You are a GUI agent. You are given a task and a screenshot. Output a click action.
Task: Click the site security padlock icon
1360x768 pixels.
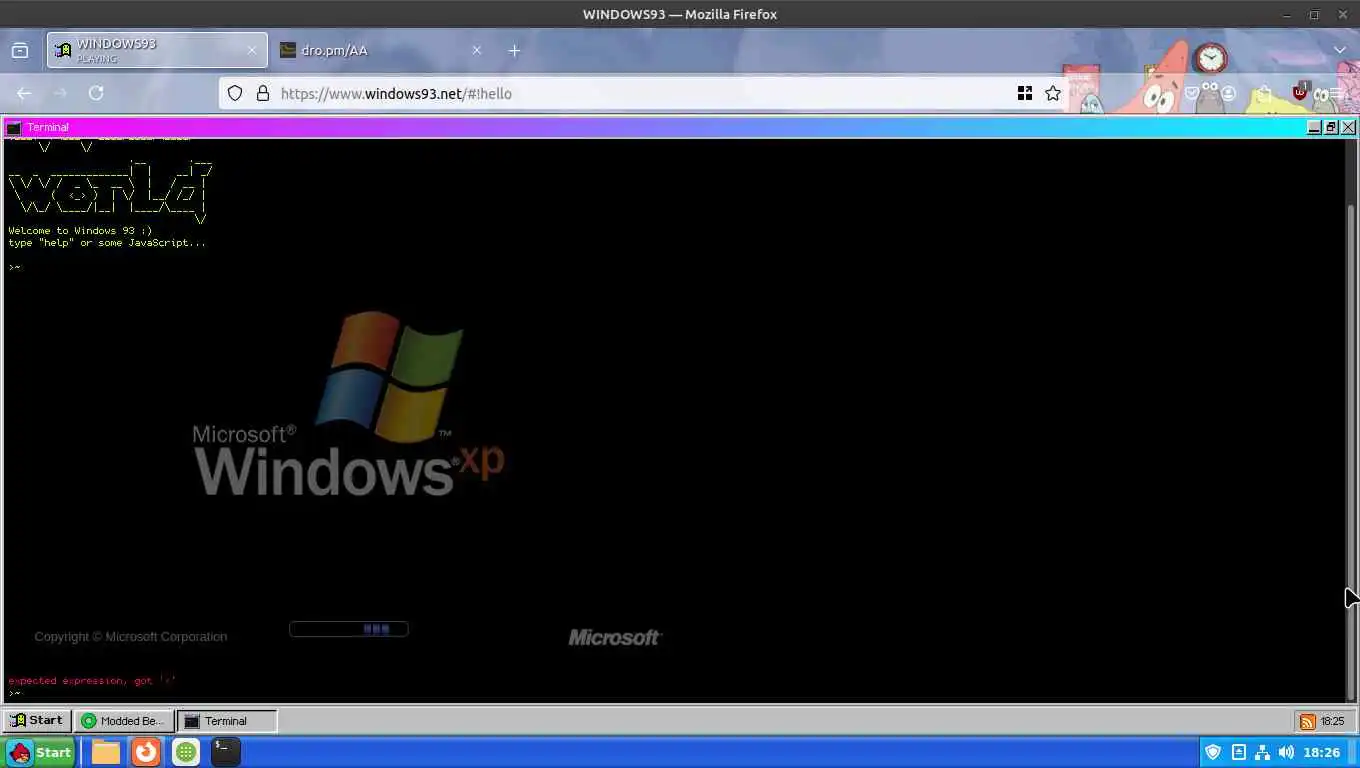pyautogui.click(x=263, y=93)
